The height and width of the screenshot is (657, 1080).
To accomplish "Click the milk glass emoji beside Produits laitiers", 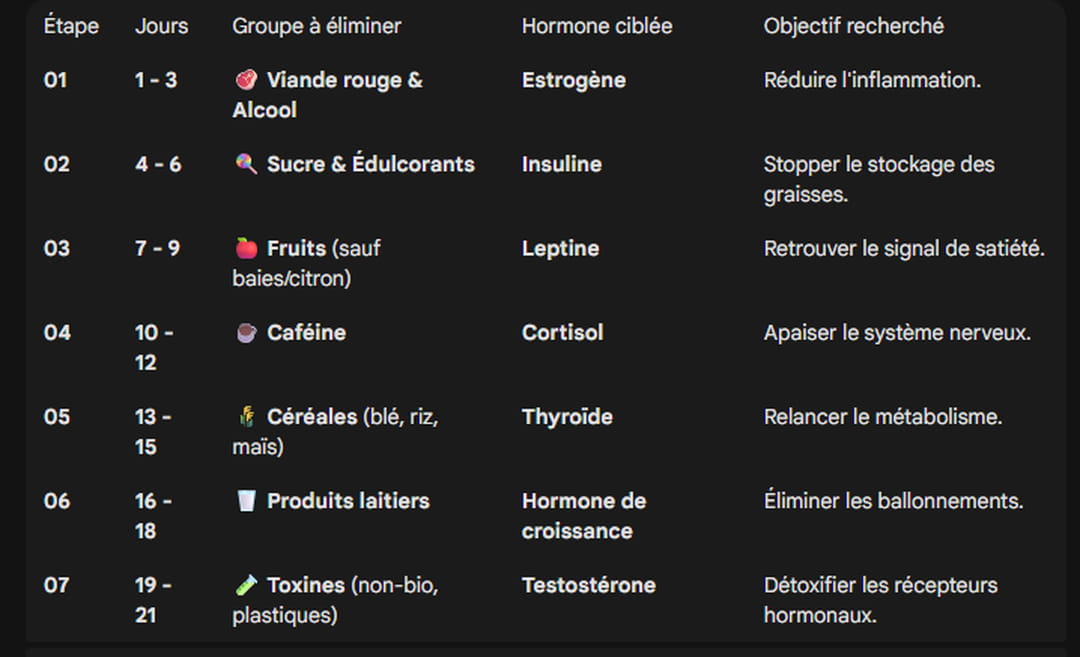I will [246, 501].
